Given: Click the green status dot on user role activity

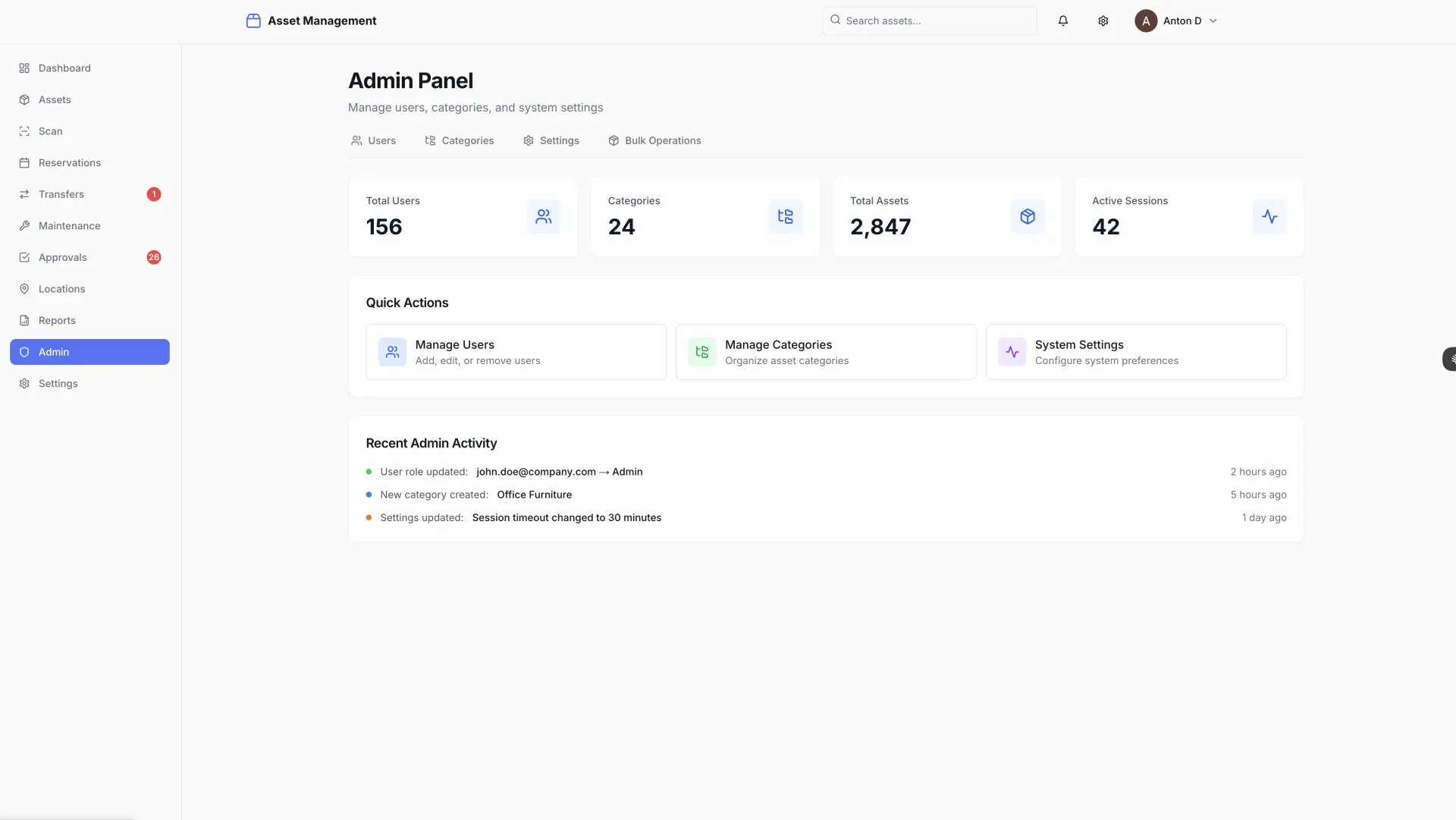Looking at the screenshot, I should [369, 471].
